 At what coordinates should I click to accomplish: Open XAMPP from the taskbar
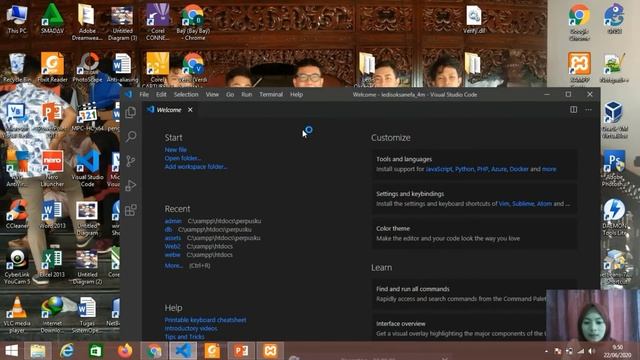pos(271,351)
